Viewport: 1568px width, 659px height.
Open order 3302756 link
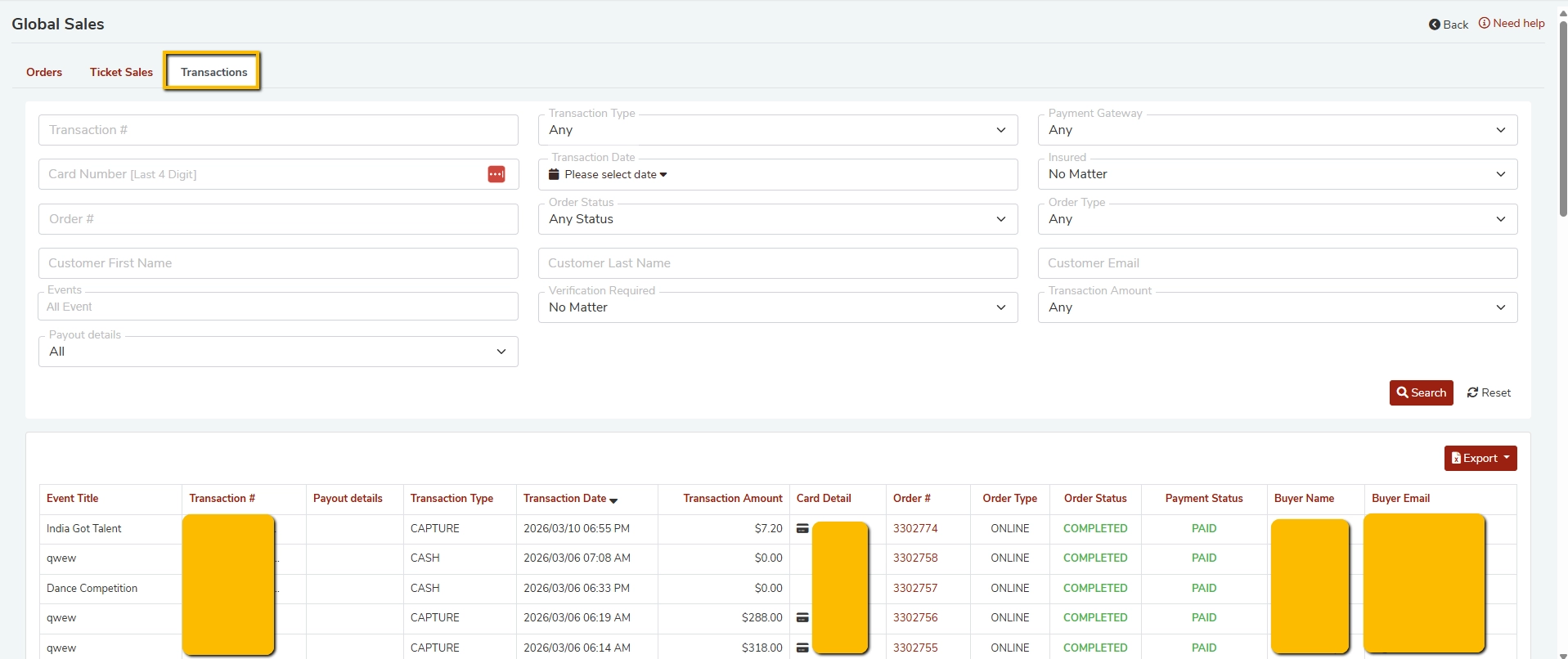tap(915, 617)
